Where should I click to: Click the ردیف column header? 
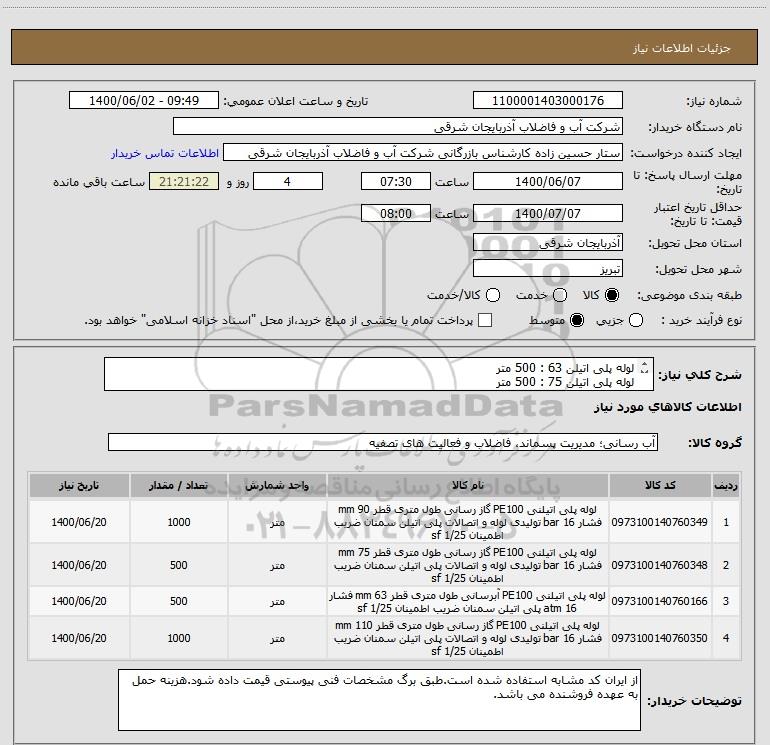click(x=726, y=485)
